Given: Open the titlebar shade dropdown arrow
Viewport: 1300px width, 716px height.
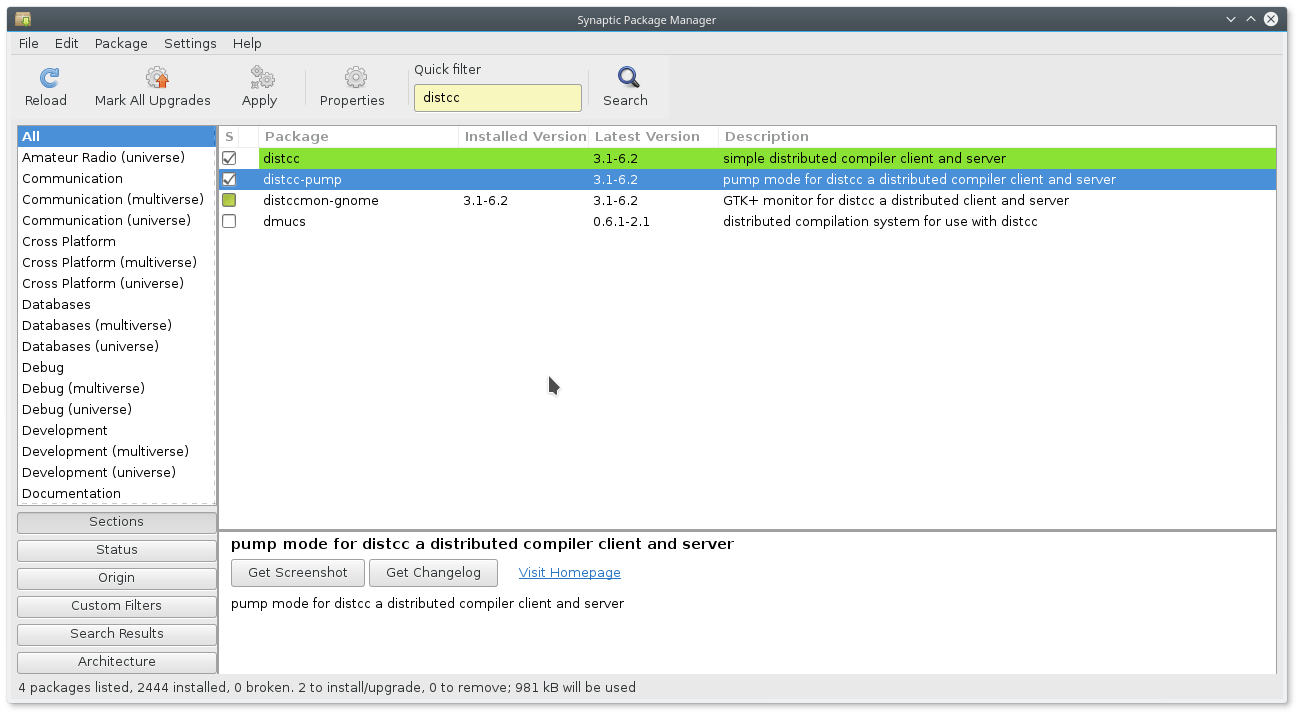Looking at the screenshot, I should tap(1231, 18).
